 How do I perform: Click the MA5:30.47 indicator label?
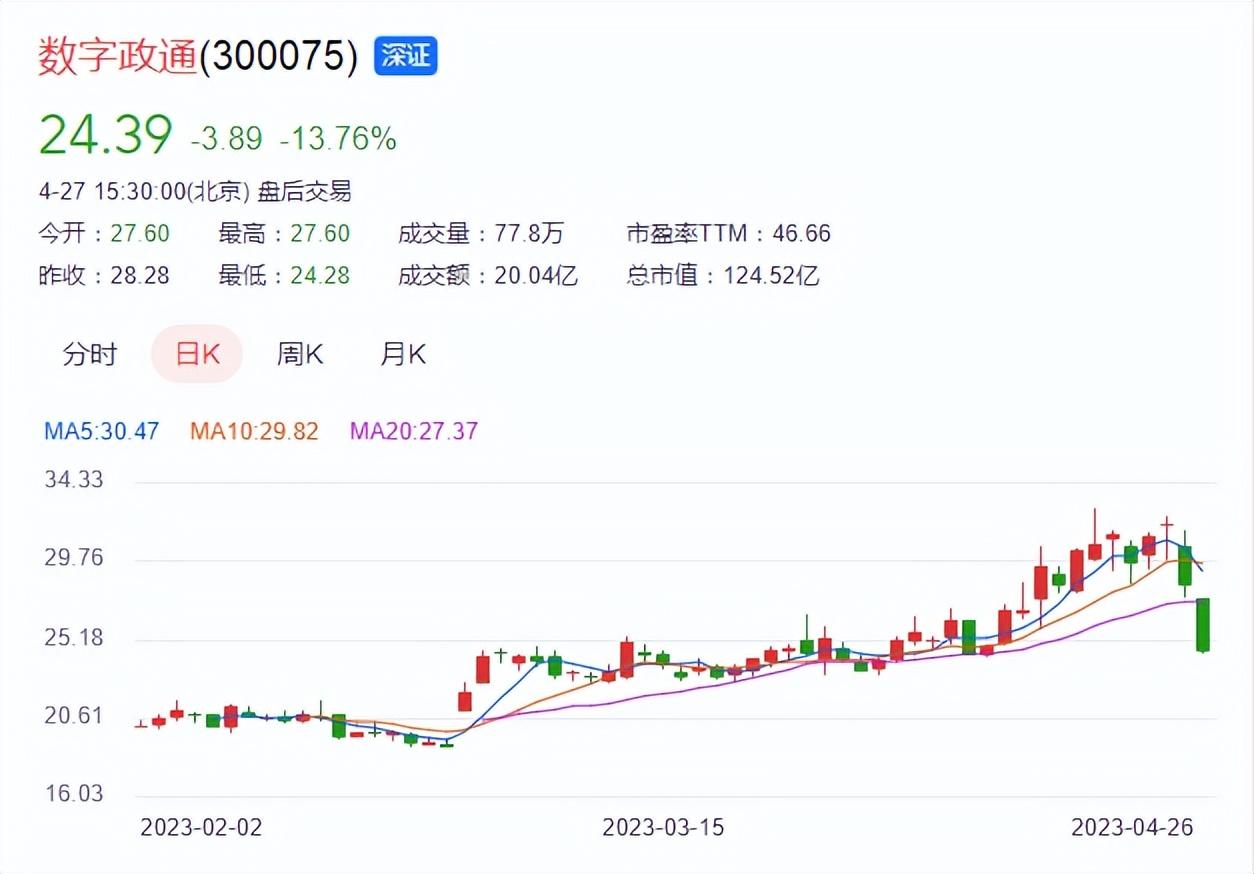101,432
